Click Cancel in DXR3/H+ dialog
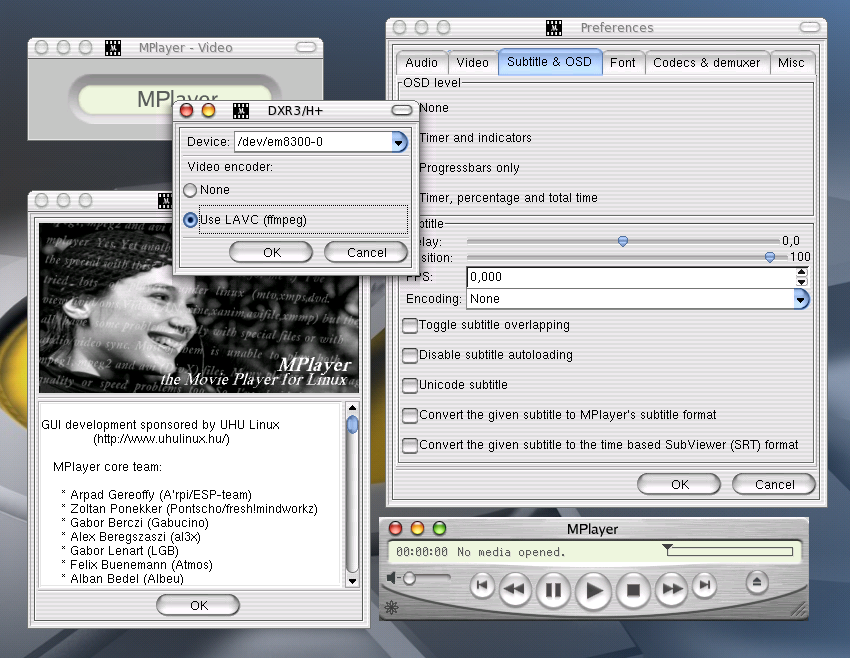The image size is (850, 658). (366, 253)
